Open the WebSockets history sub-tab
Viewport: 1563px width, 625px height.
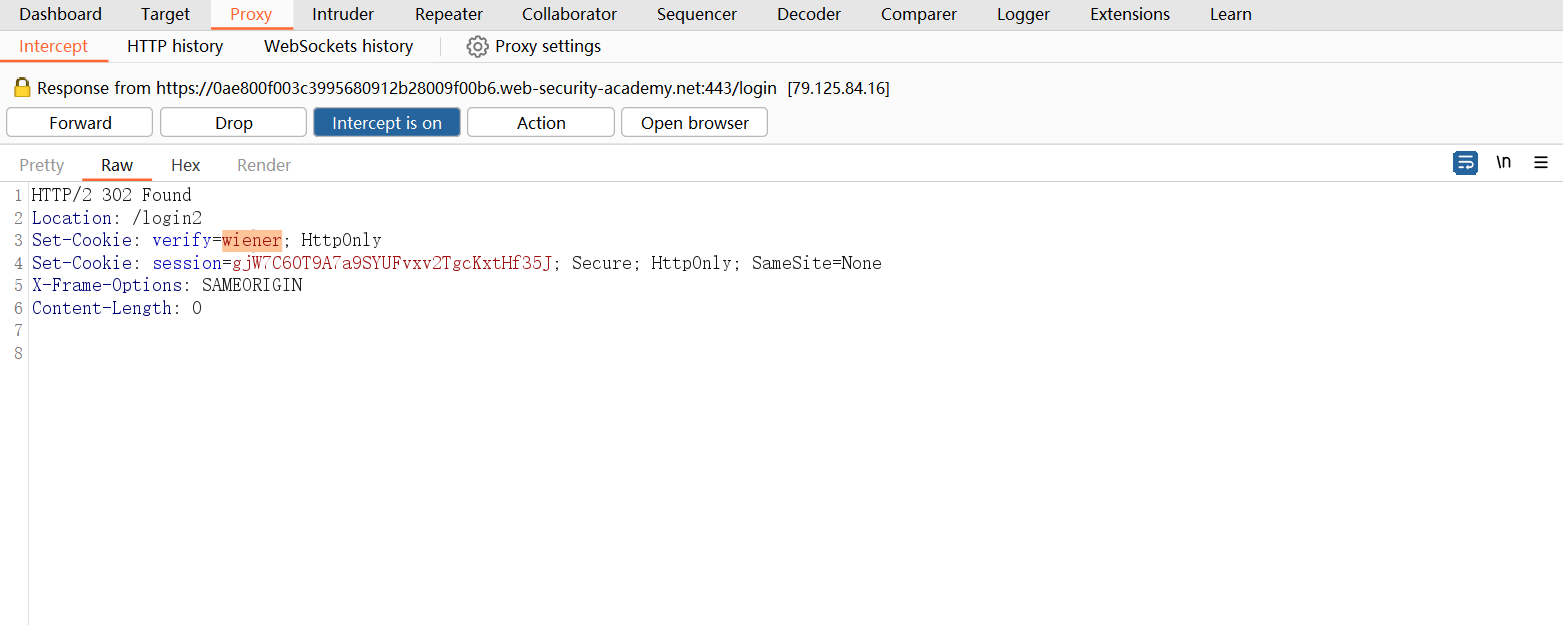[x=338, y=46]
